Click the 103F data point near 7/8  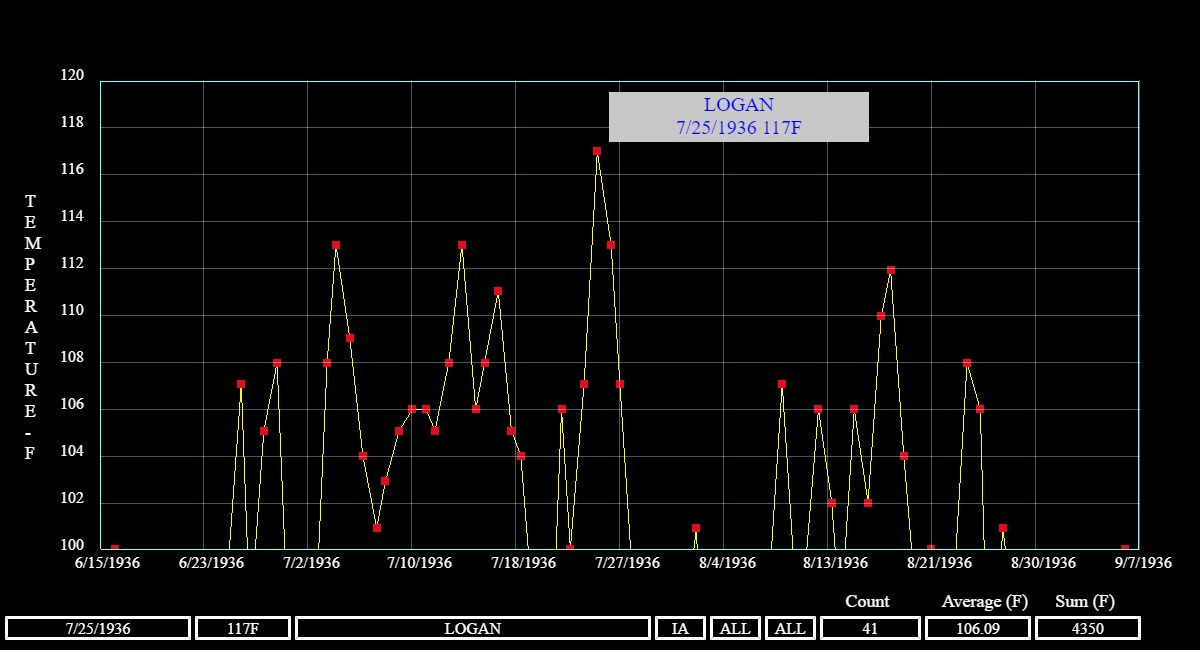pos(385,481)
